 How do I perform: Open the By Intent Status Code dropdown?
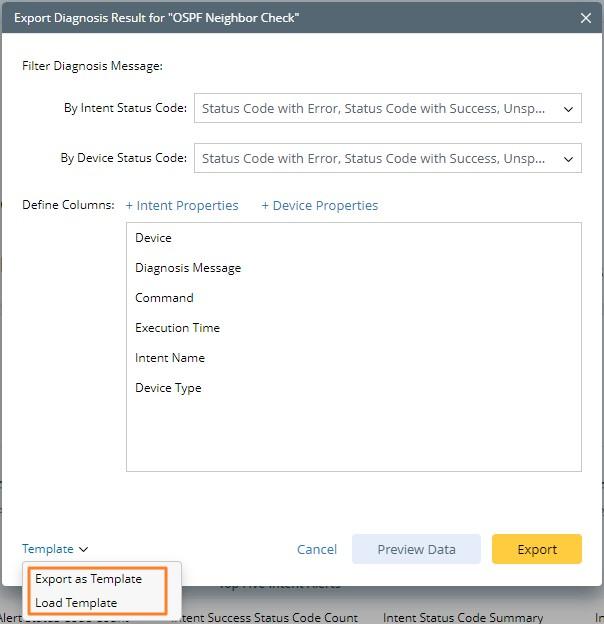[380, 108]
